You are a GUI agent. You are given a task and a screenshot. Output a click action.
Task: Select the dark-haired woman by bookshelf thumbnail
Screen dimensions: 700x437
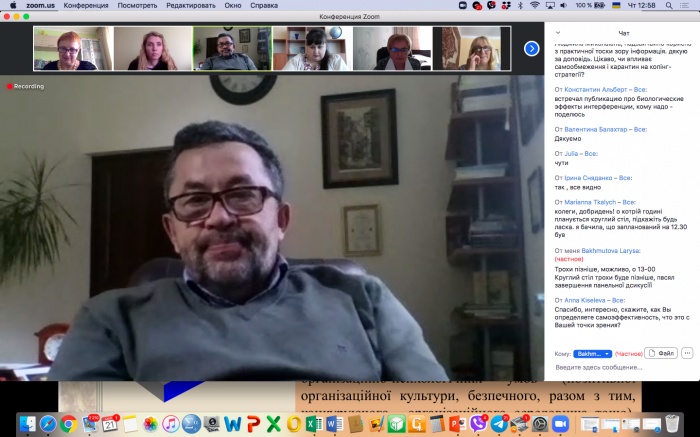click(312, 48)
